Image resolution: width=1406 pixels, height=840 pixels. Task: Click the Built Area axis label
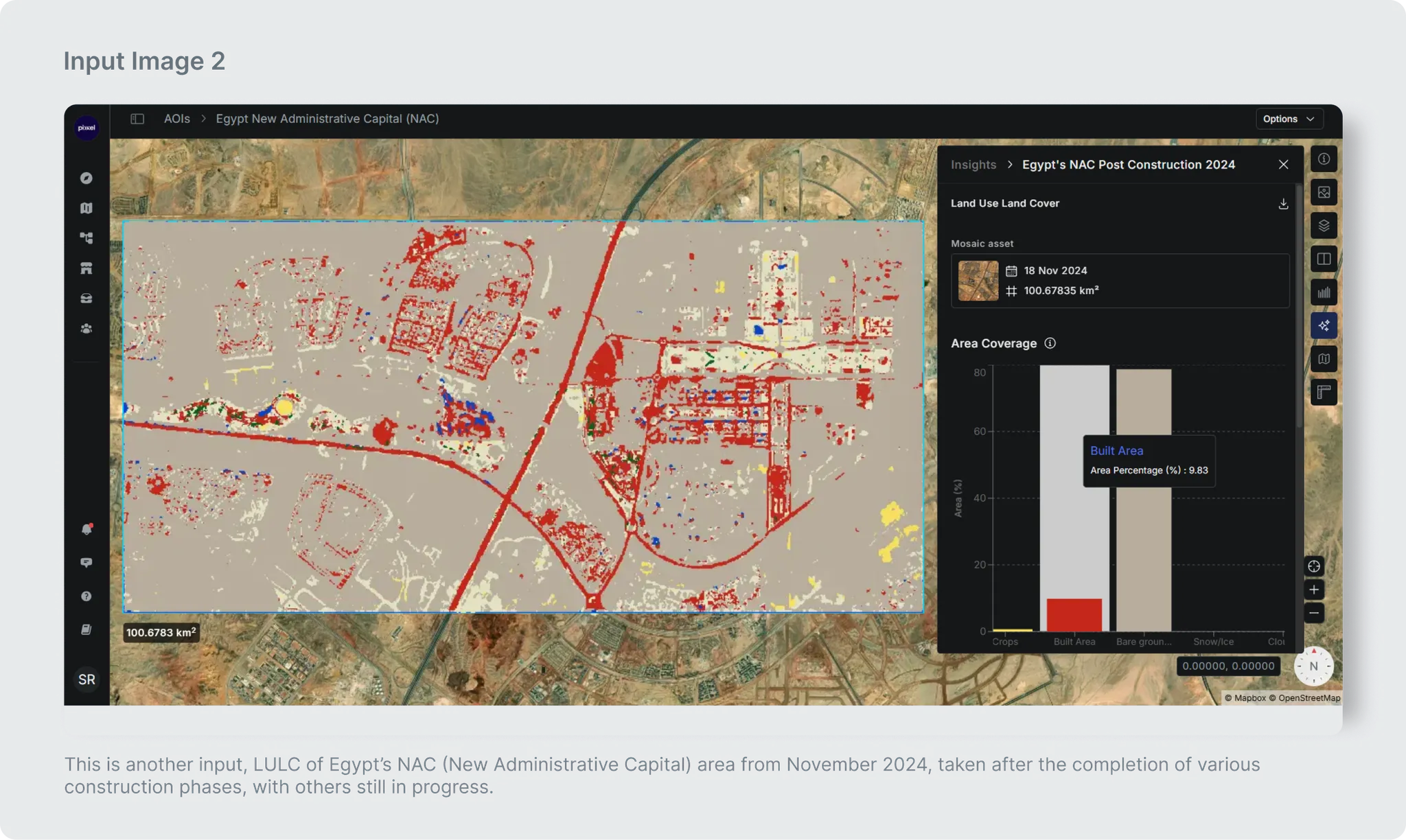coord(1074,642)
